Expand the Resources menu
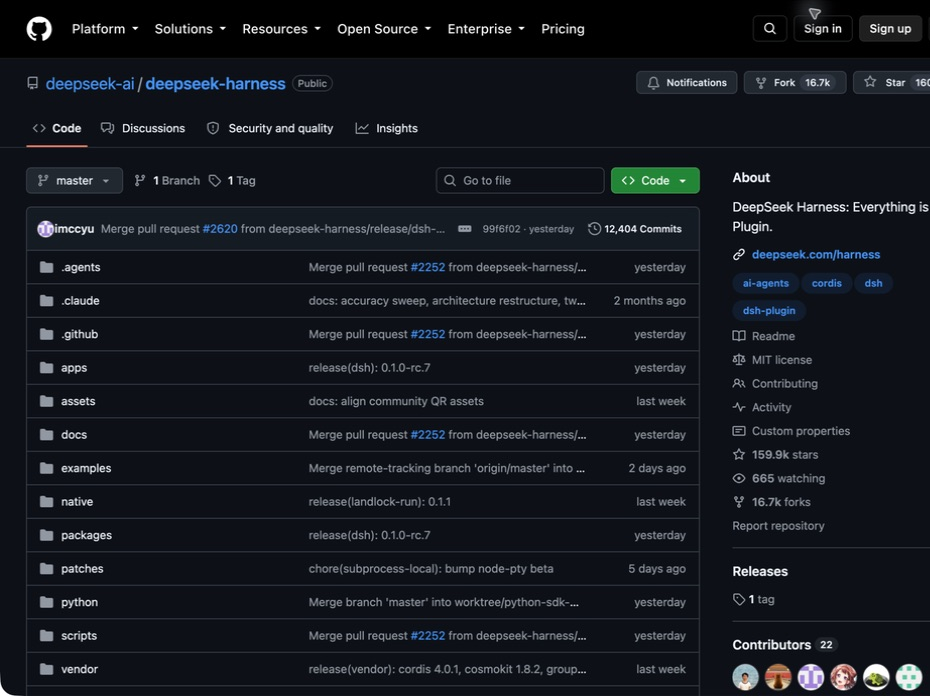Screen dimensions: 930x696 (x=282, y=29)
